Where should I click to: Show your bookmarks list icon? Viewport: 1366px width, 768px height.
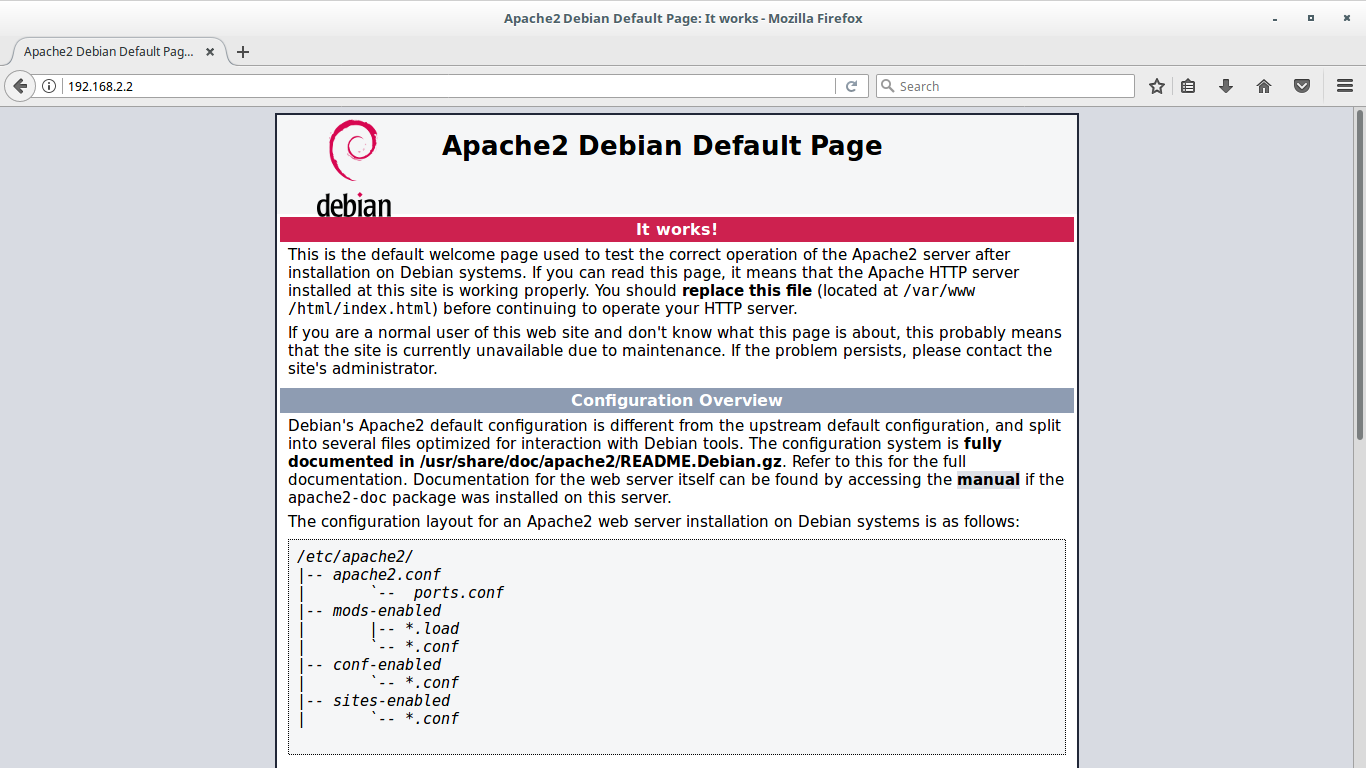pyautogui.click(x=1188, y=86)
